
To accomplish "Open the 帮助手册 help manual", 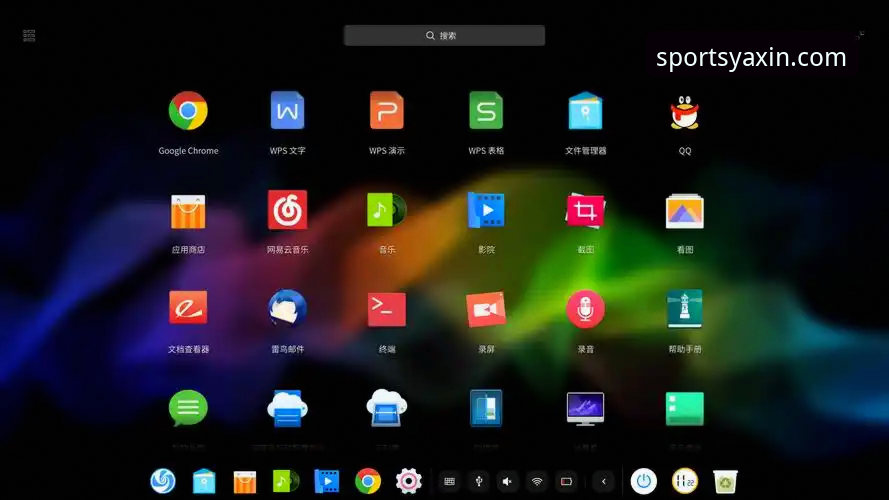I will (684, 310).
